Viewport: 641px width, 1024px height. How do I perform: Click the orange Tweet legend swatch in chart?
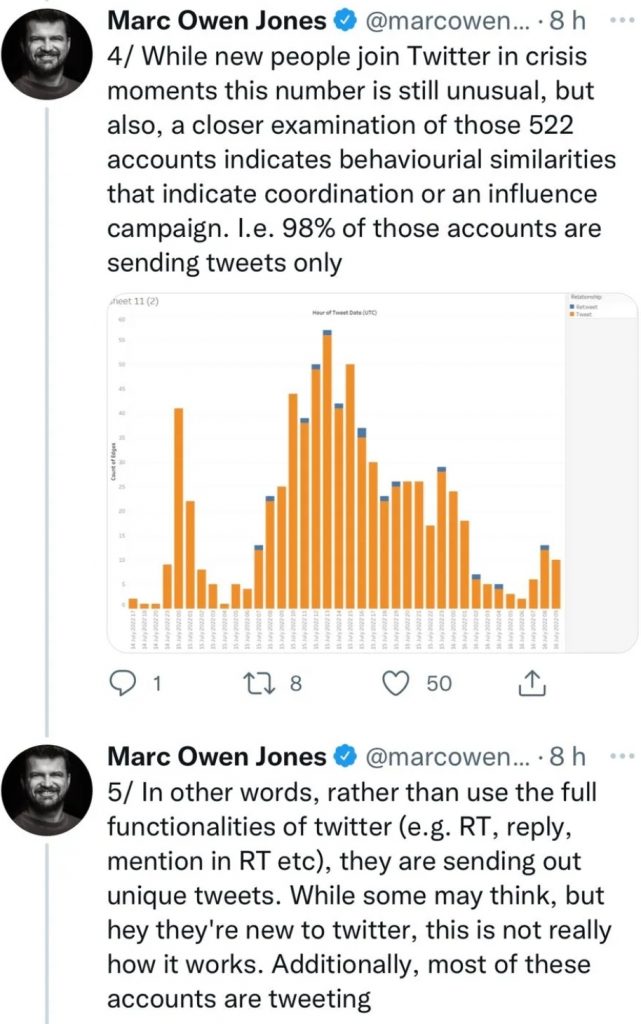pyautogui.click(x=571, y=313)
